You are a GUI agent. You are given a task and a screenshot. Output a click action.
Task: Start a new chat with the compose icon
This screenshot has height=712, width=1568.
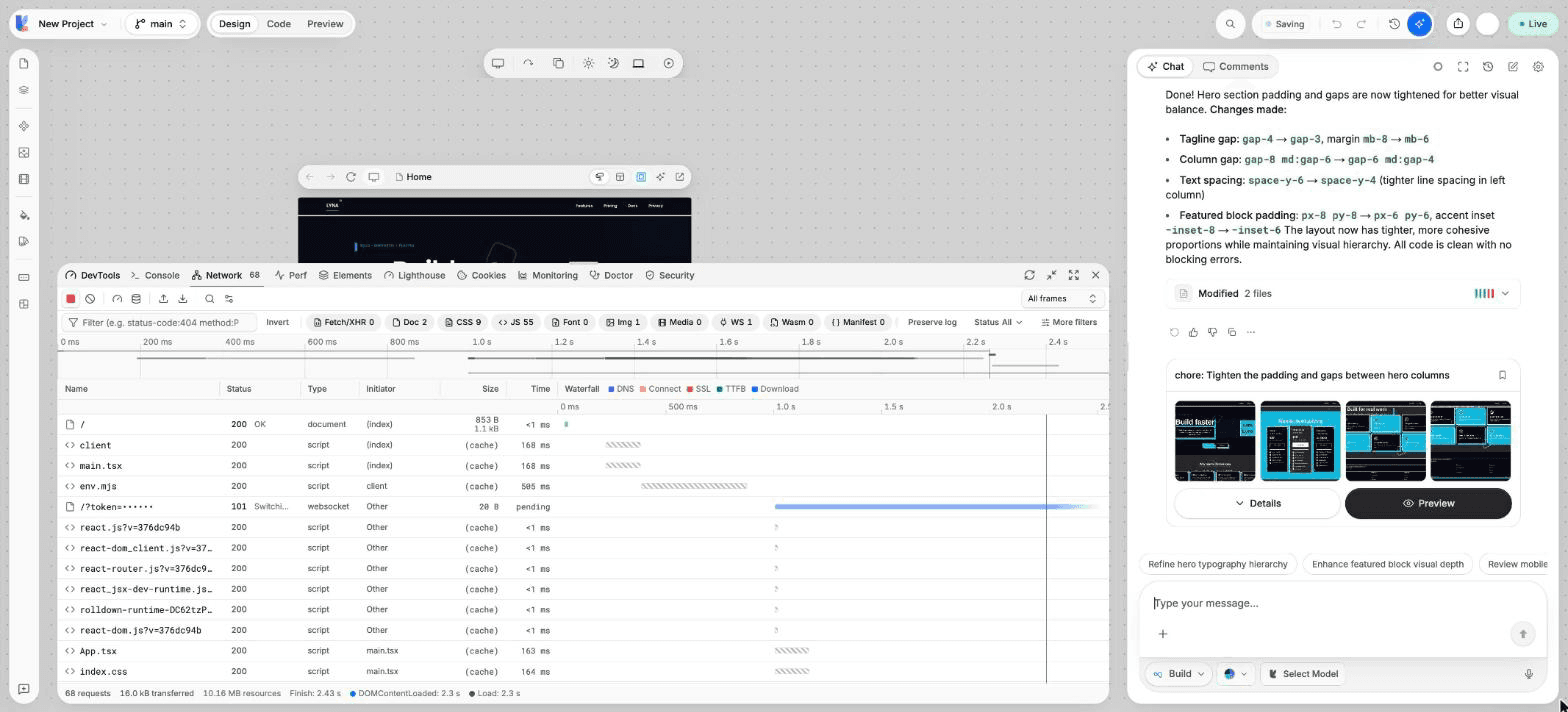(x=1513, y=67)
